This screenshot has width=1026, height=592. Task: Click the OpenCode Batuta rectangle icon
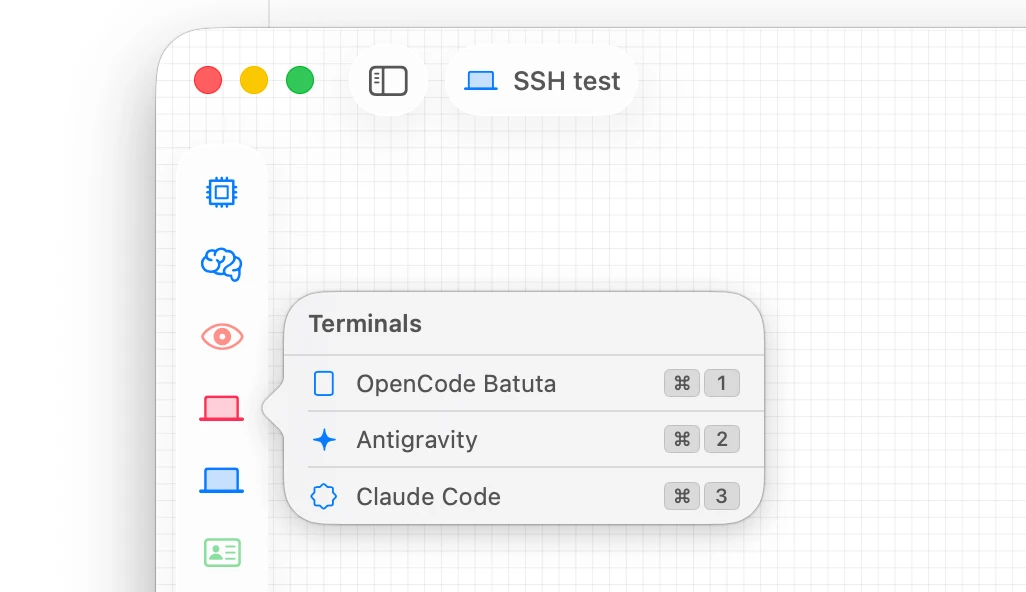[324, 383]
